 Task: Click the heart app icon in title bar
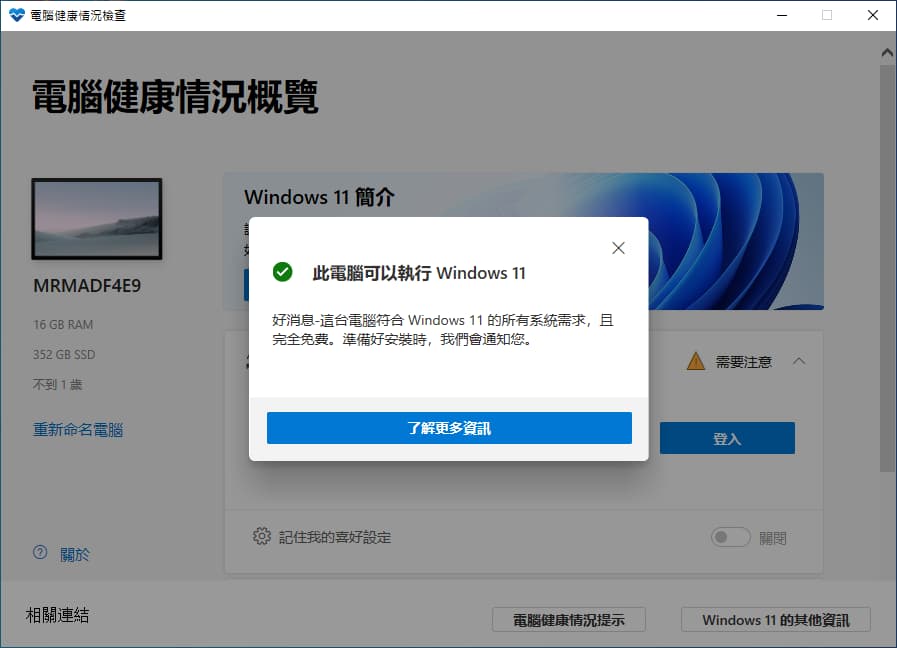pyautogui.click(x=17, y=15)
